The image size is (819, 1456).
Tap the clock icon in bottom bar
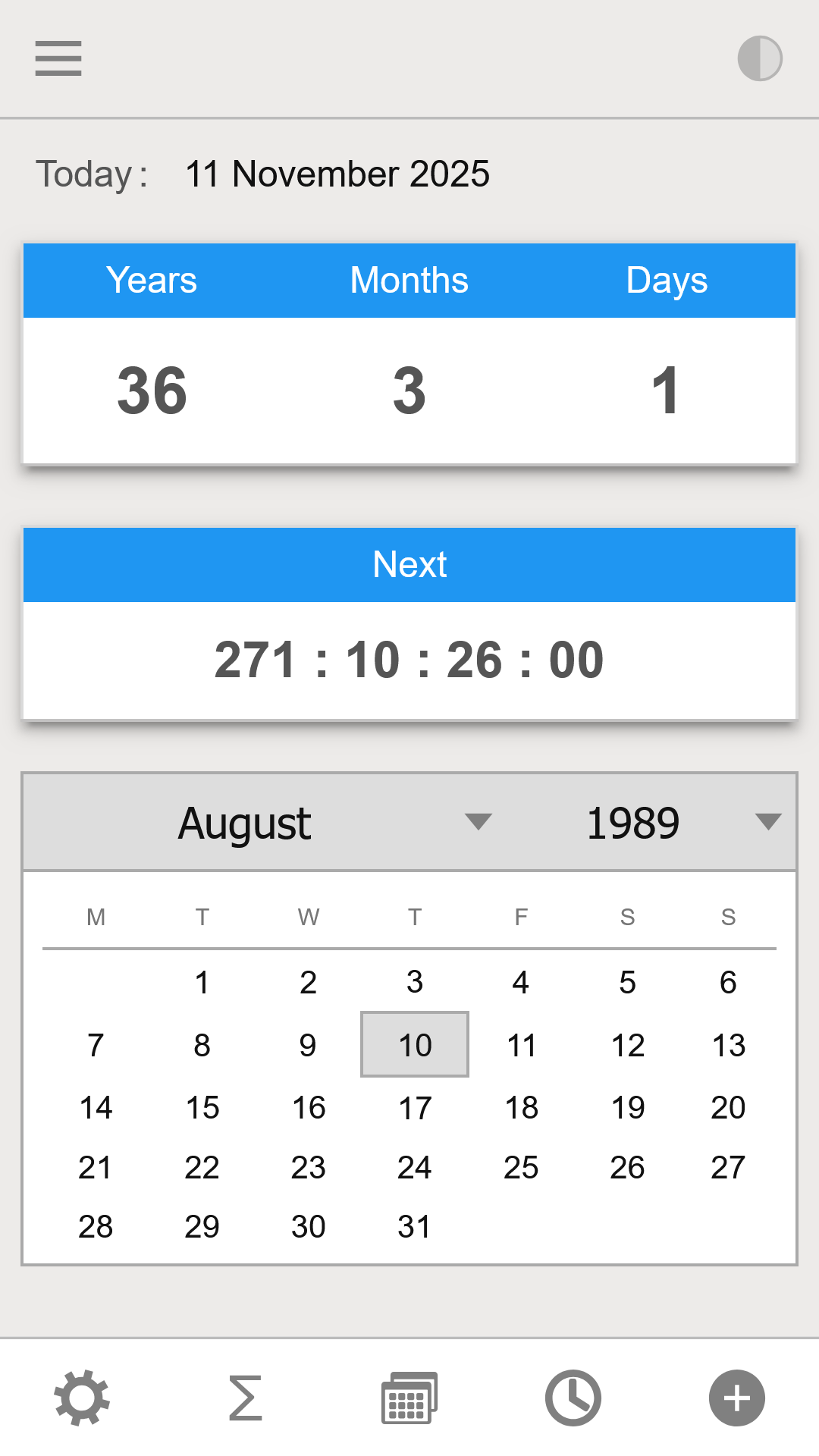pyautogui.click(x=573, y=1398)
